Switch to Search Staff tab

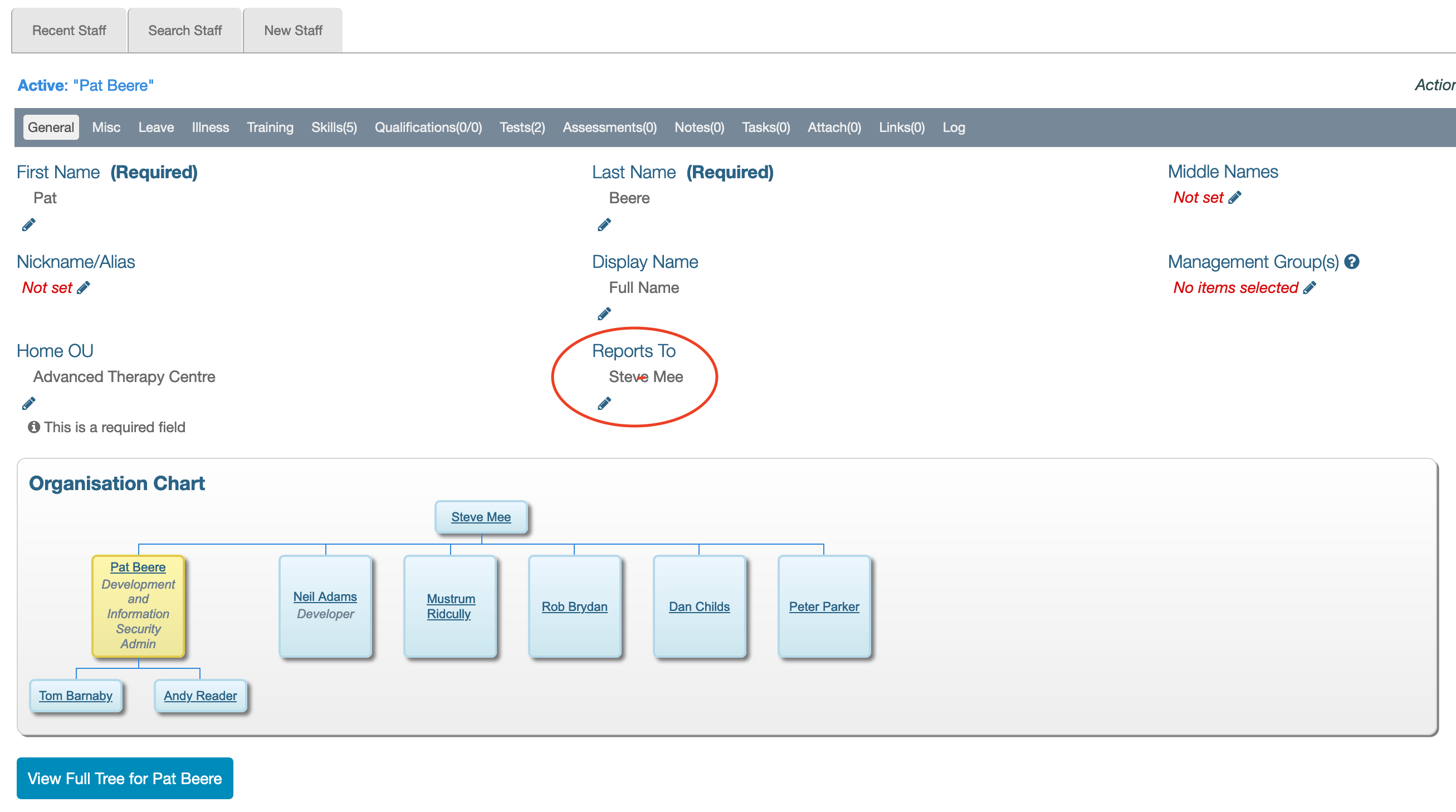click(185, 31)
